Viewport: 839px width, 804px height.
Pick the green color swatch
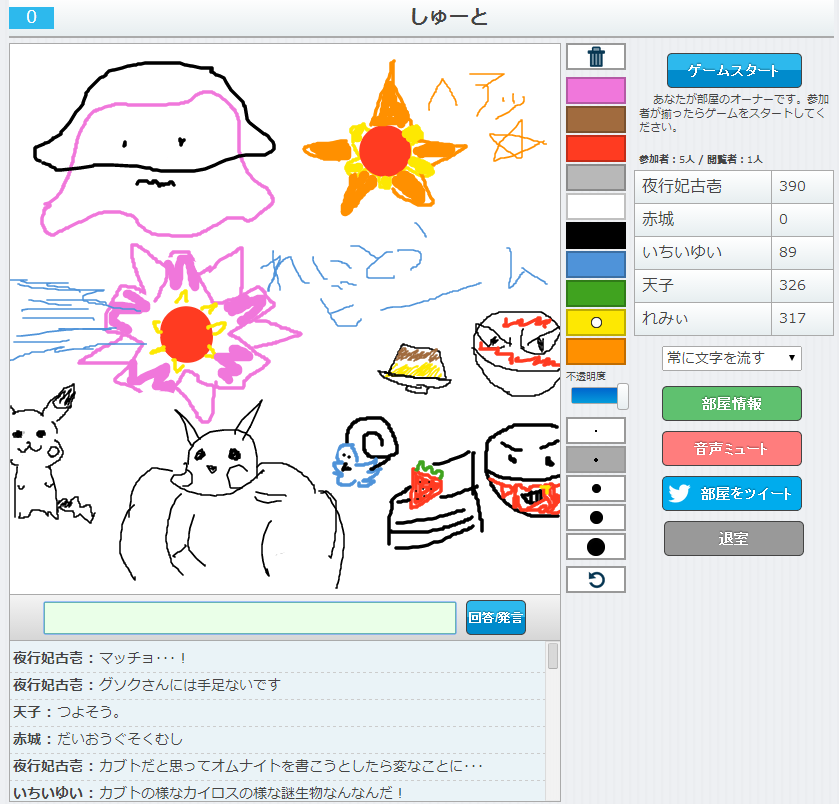[x=596, y=293]
